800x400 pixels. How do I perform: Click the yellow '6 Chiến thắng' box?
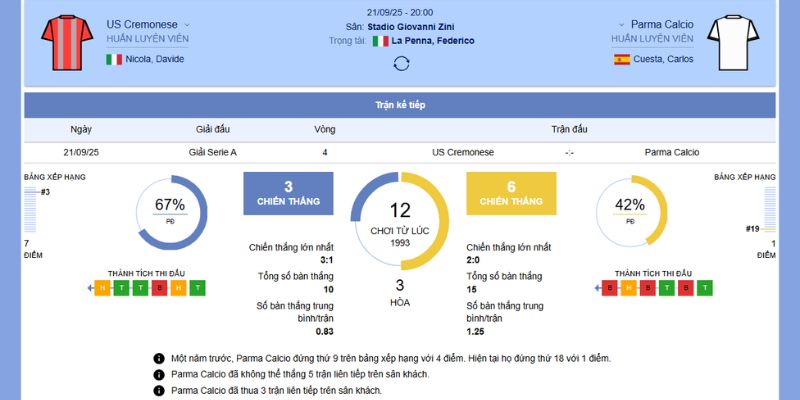[511, 193]
